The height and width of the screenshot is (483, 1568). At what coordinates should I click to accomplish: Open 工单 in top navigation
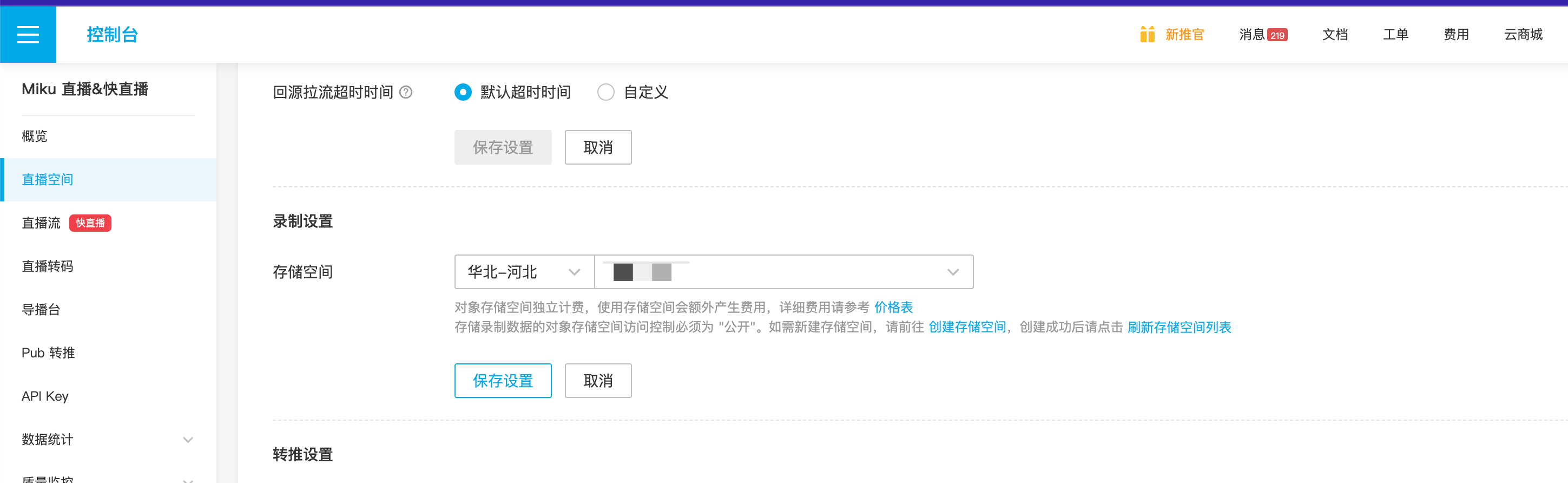[1396, 35]
